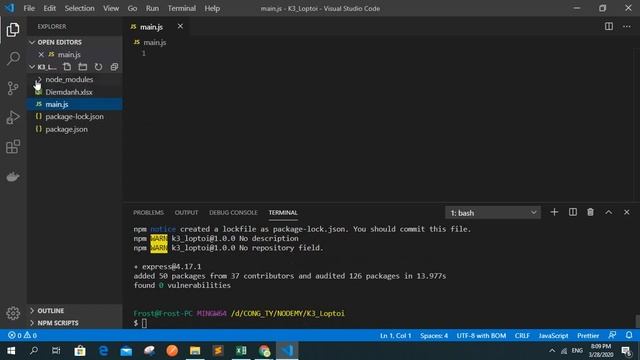The image size is (640, 360).
Task: Open the Edit menu
Action: coord(49,8)
